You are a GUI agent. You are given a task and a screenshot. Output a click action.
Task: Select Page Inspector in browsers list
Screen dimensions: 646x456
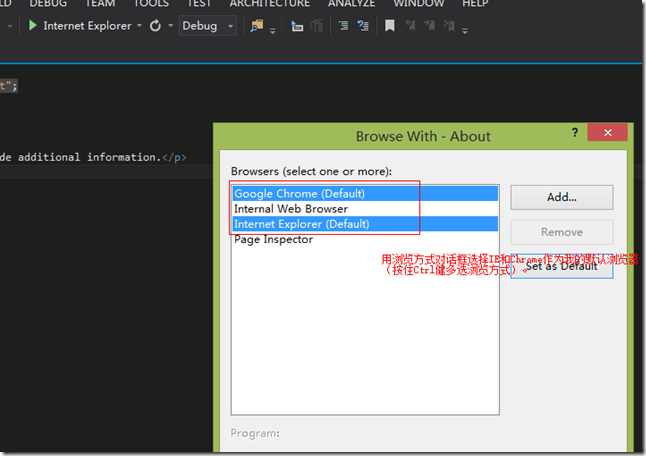point(273,240)
